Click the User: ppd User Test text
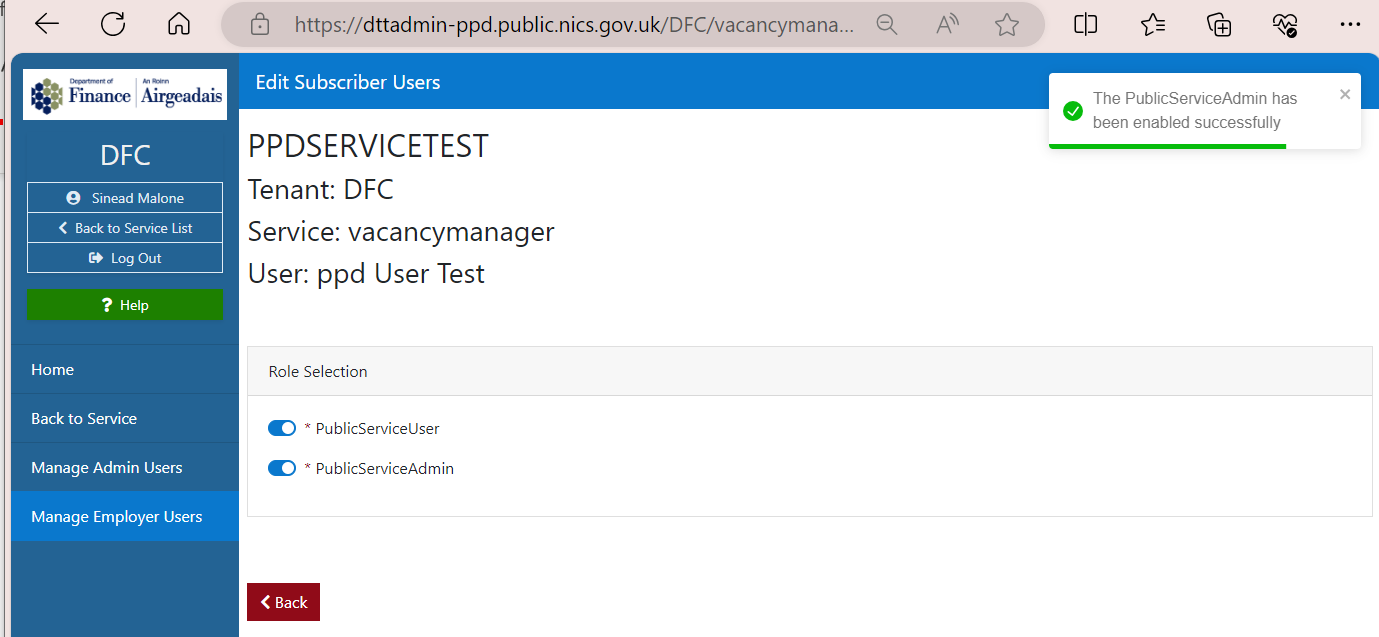 pos(366,274)
